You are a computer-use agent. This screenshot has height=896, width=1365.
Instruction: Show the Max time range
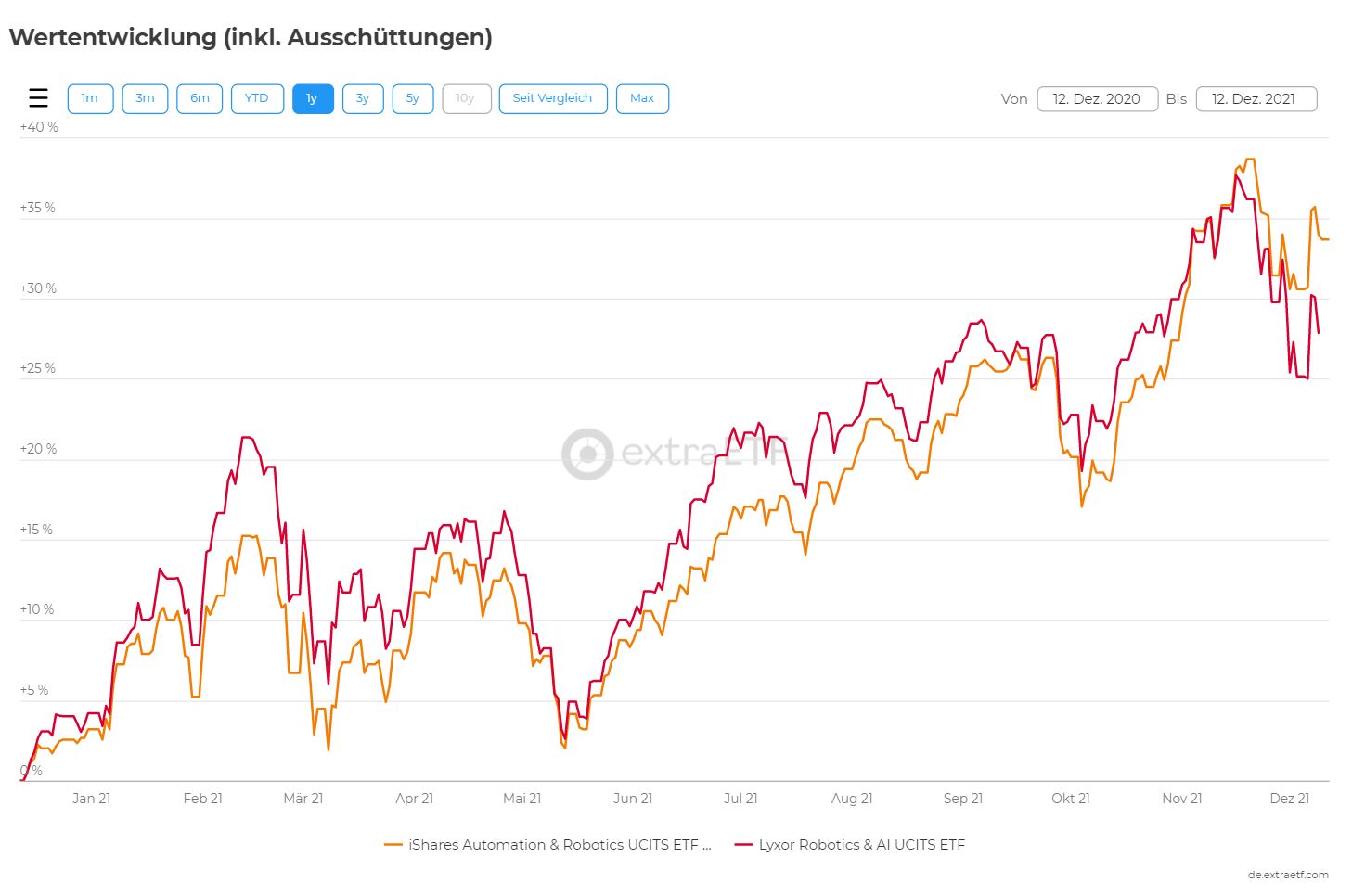point(642,98)
